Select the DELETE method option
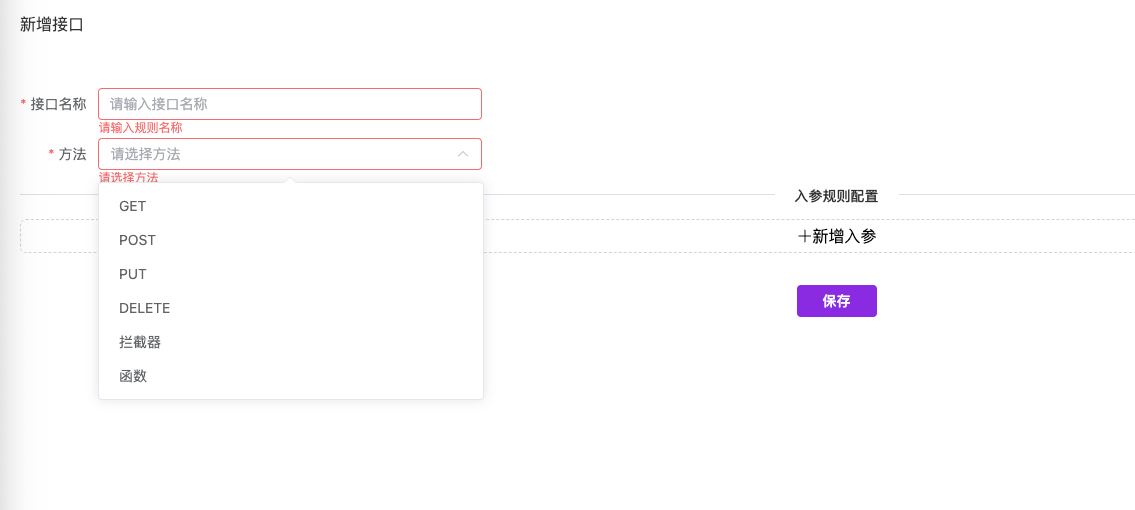Viewport: 1135px width, 510px height. point(145,308)
